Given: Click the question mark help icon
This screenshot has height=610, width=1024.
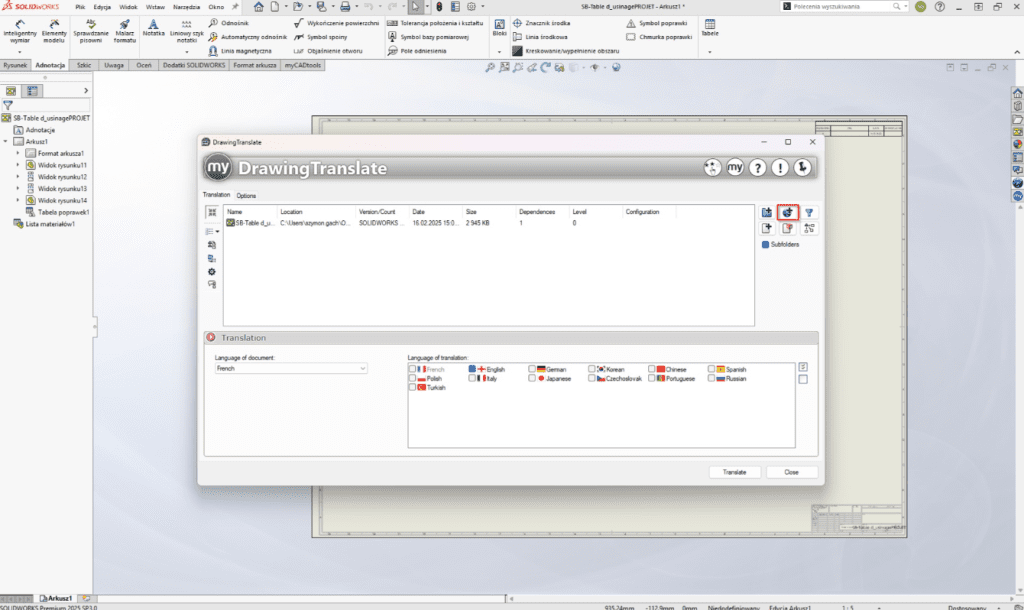Looking at the screenshot, I should click(x=758, y=168).
